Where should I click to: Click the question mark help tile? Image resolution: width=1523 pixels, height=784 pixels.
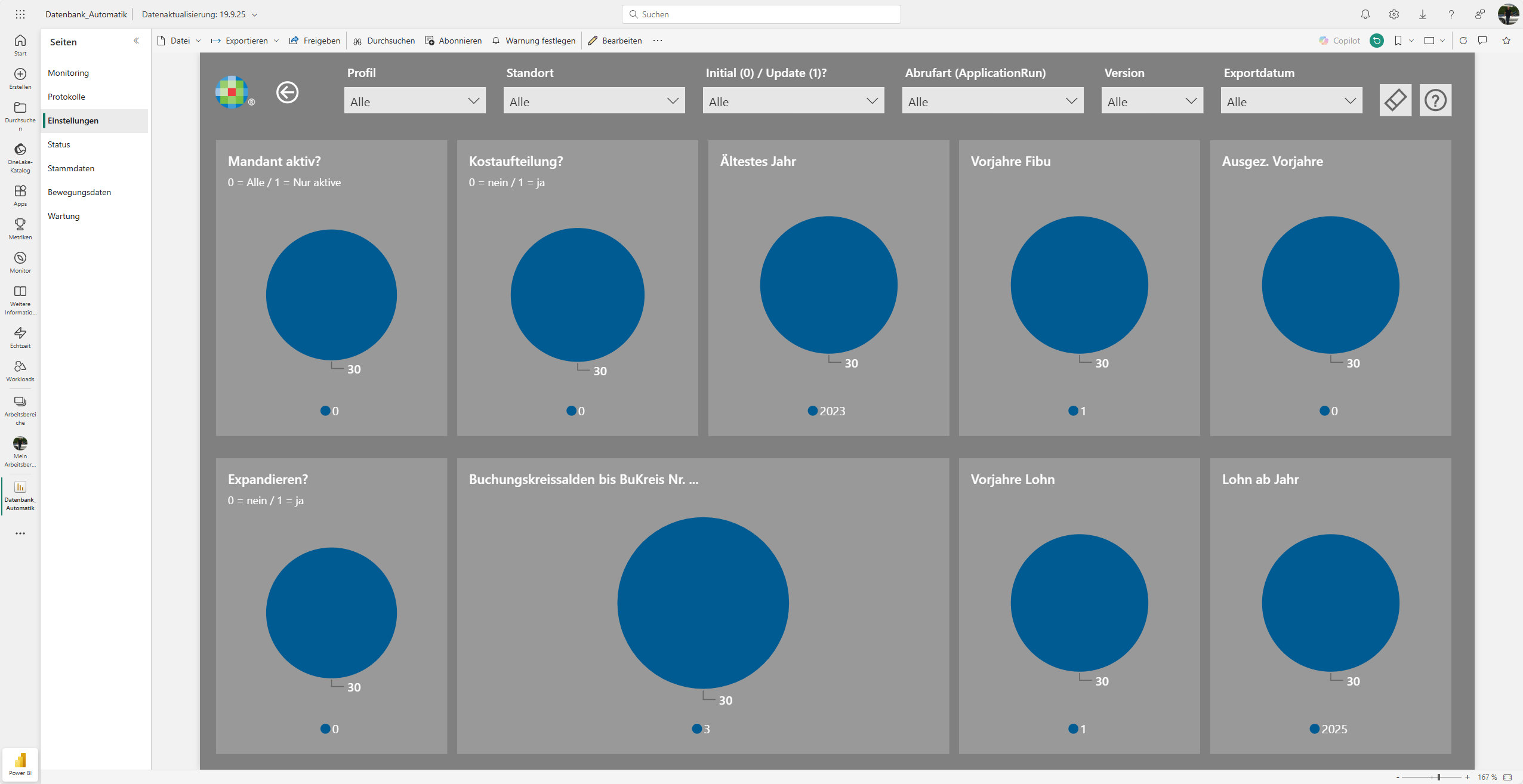1435,100
